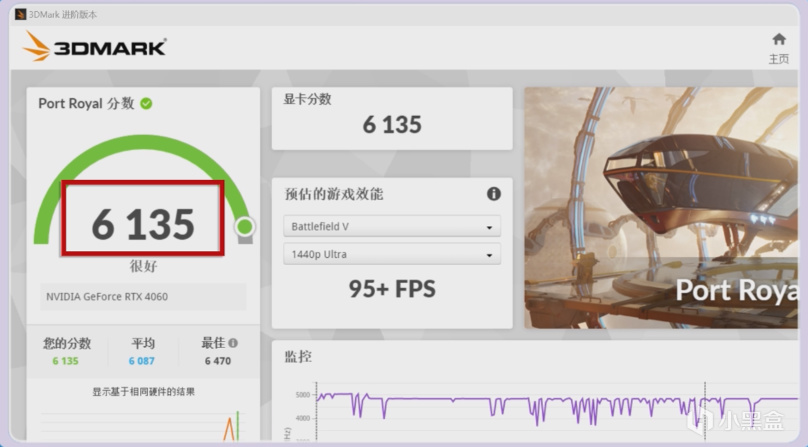
Task: Click the 显示基于相同硬件的结果 label
Action: click(x=143, y=392)
